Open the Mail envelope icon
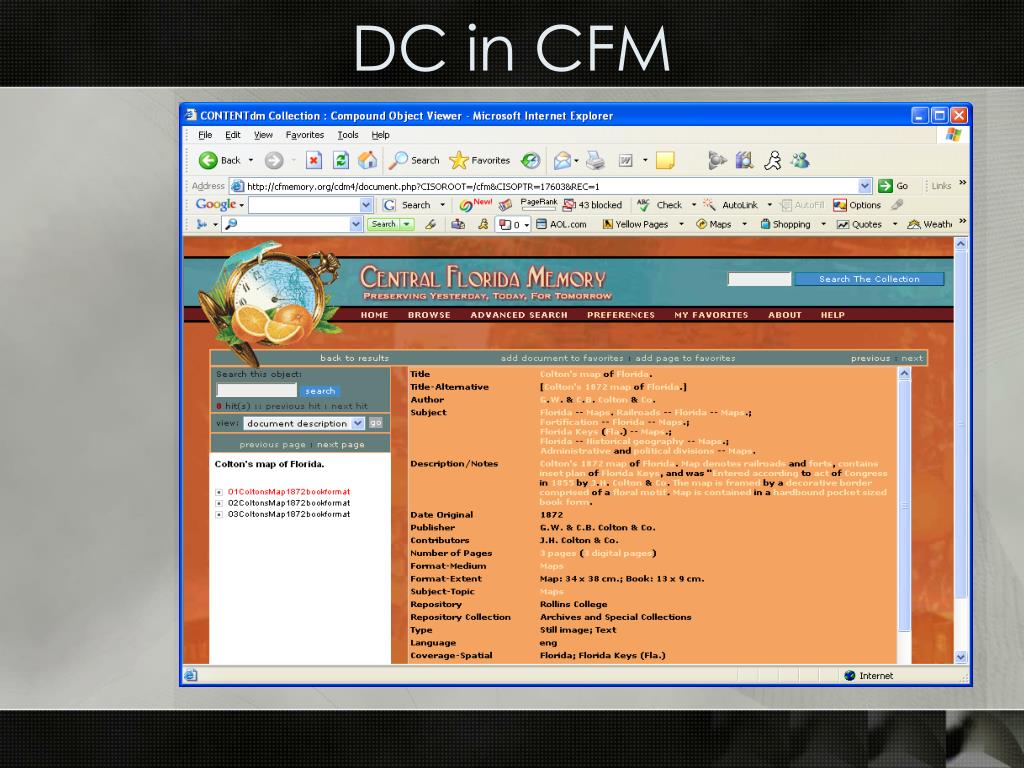Screen dimensions: 1024x768 click(562, 160)
